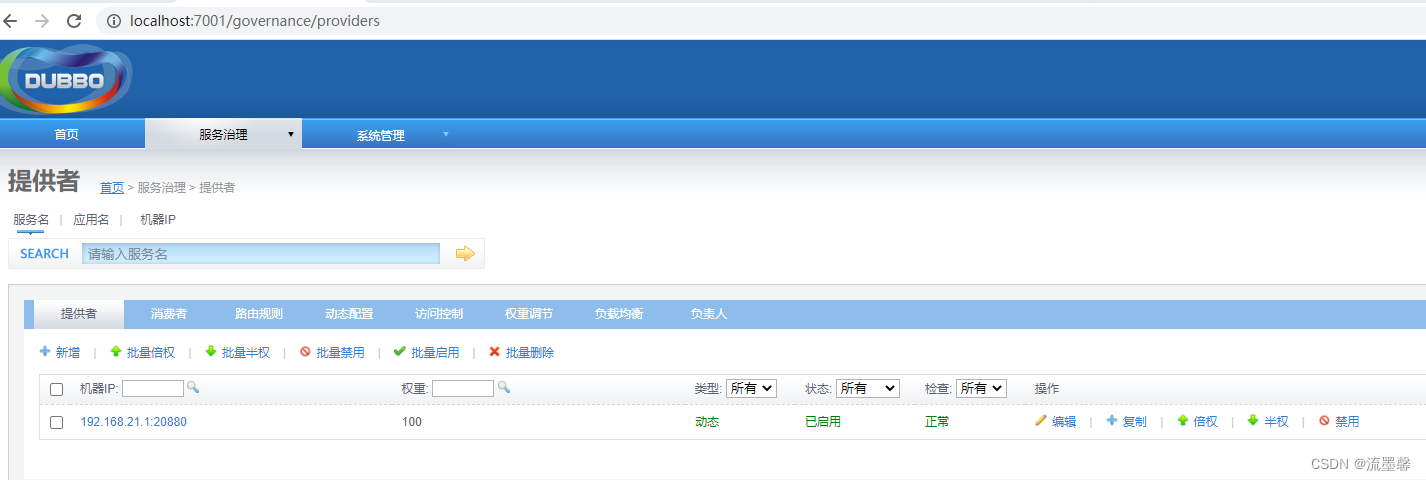Viewport: 1426px width, 480px height.
Task: Click the red X for 批量删除
Action: pyautogui.click(x=494, y=352)
